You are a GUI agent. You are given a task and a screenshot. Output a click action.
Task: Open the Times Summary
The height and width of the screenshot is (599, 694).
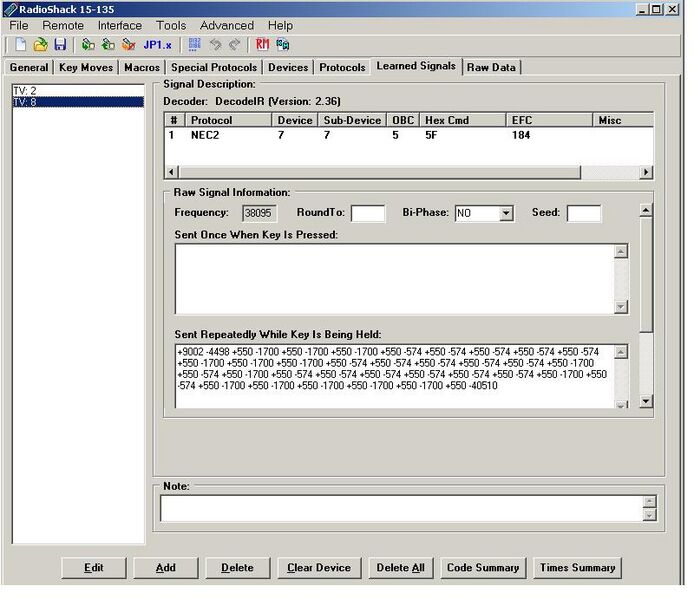coord(578,568)
